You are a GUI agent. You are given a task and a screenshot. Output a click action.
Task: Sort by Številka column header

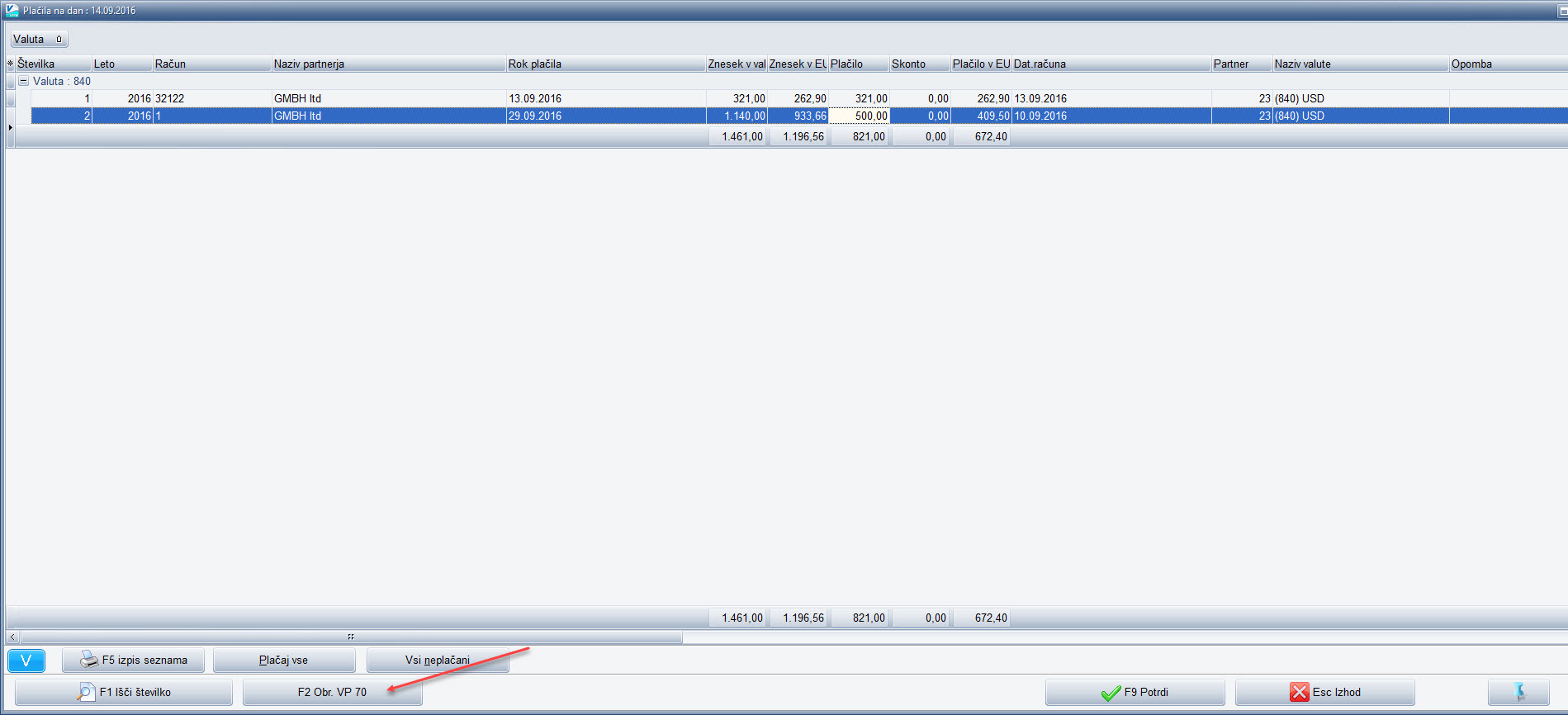(53, 64)
